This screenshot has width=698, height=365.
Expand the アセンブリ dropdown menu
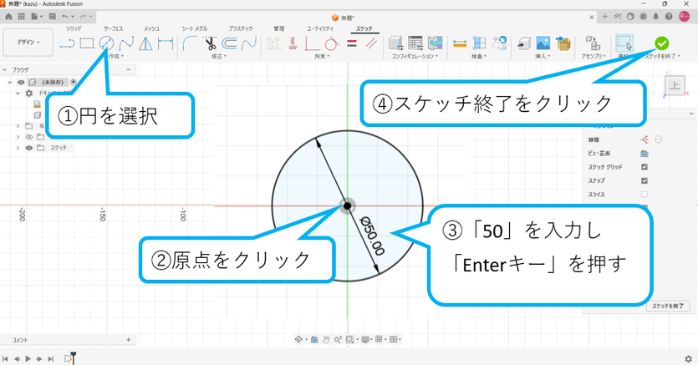pos(593,57)
